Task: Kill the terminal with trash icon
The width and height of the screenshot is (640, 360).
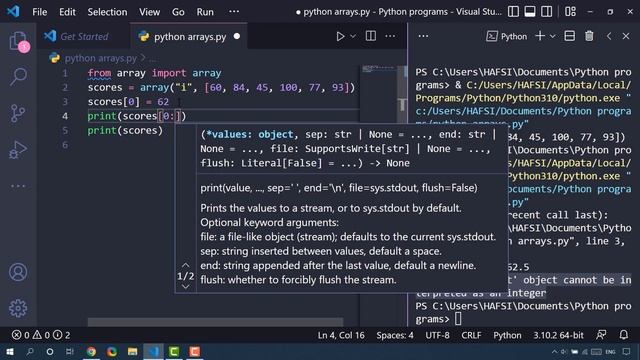Action: coord(589,36)
